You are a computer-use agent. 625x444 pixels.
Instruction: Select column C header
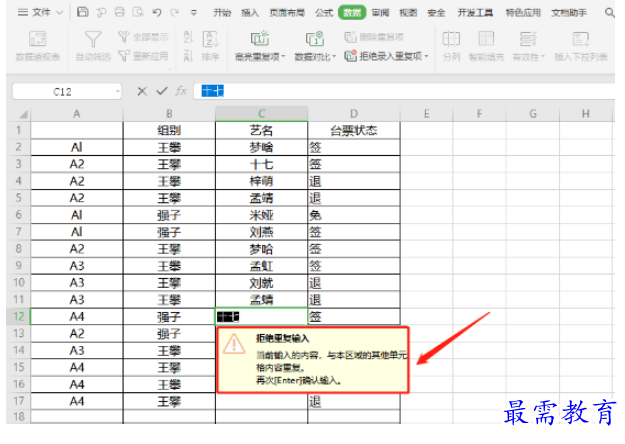coord(261,114)
